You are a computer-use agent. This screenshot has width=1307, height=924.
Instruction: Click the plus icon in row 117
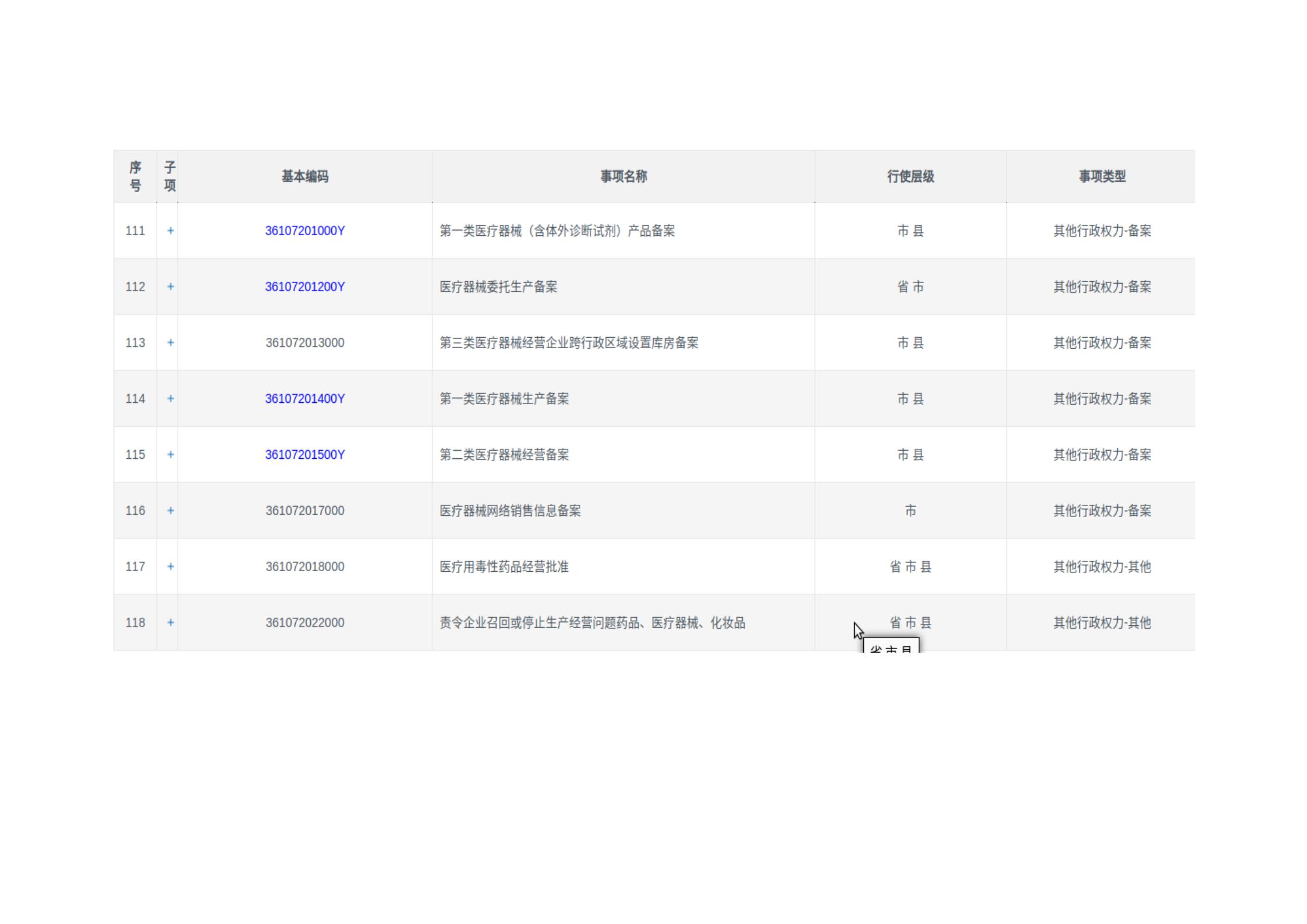(170, 567)
